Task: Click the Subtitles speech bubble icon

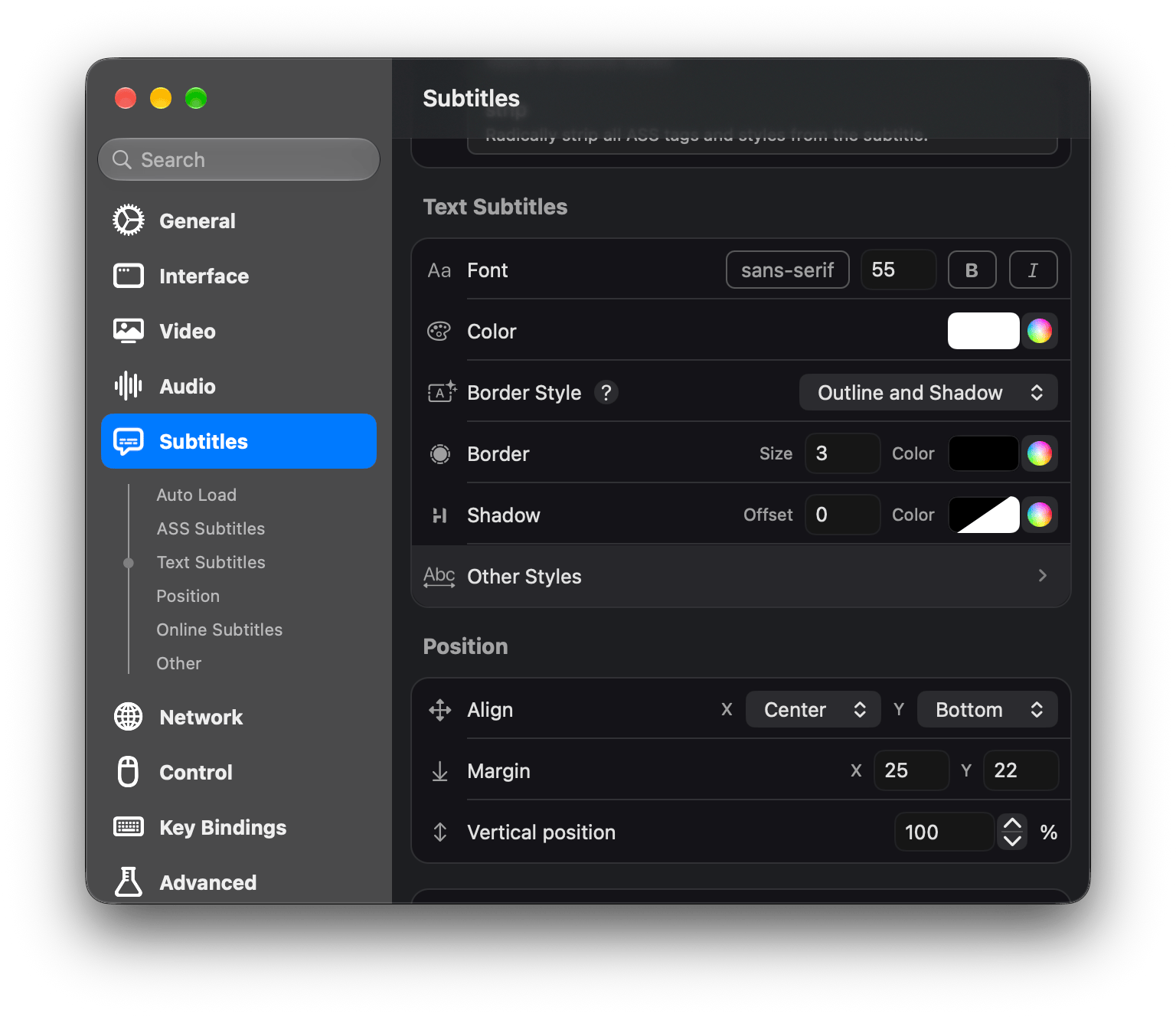Action: (129, 441)
